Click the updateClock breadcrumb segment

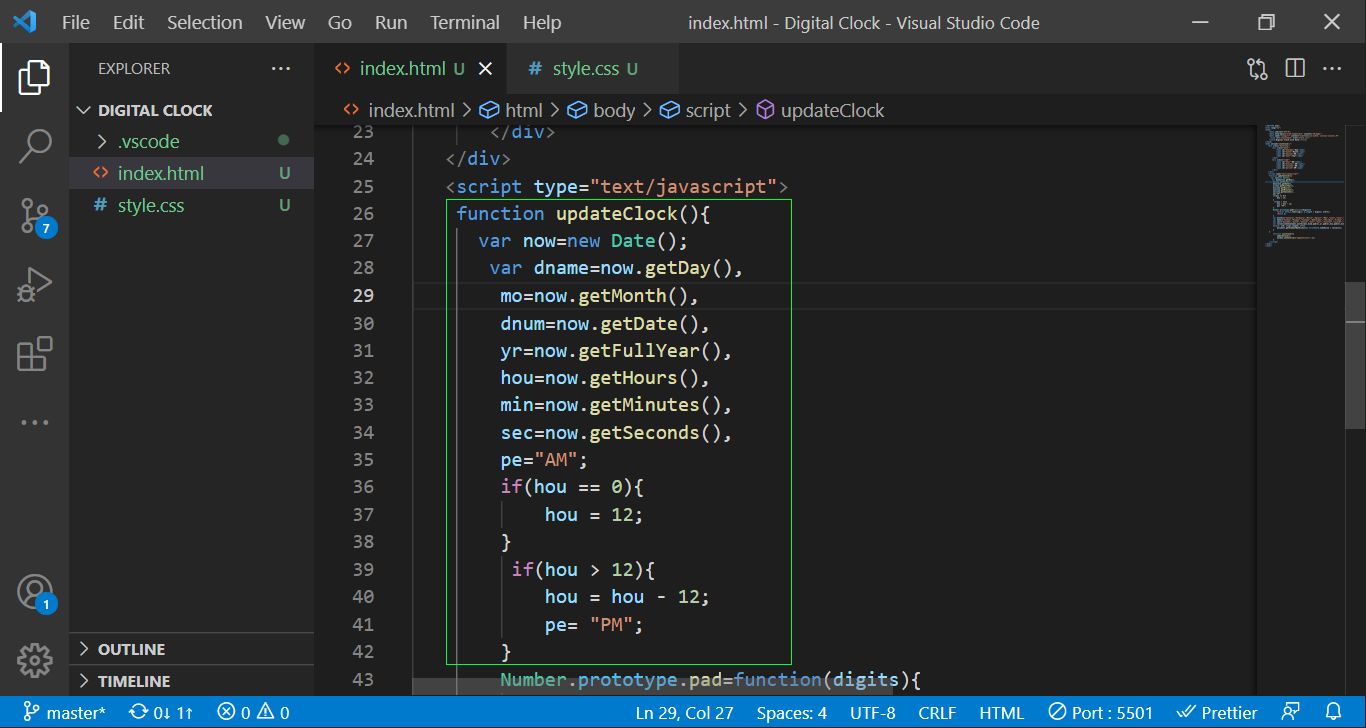click(x=820, y=110)
